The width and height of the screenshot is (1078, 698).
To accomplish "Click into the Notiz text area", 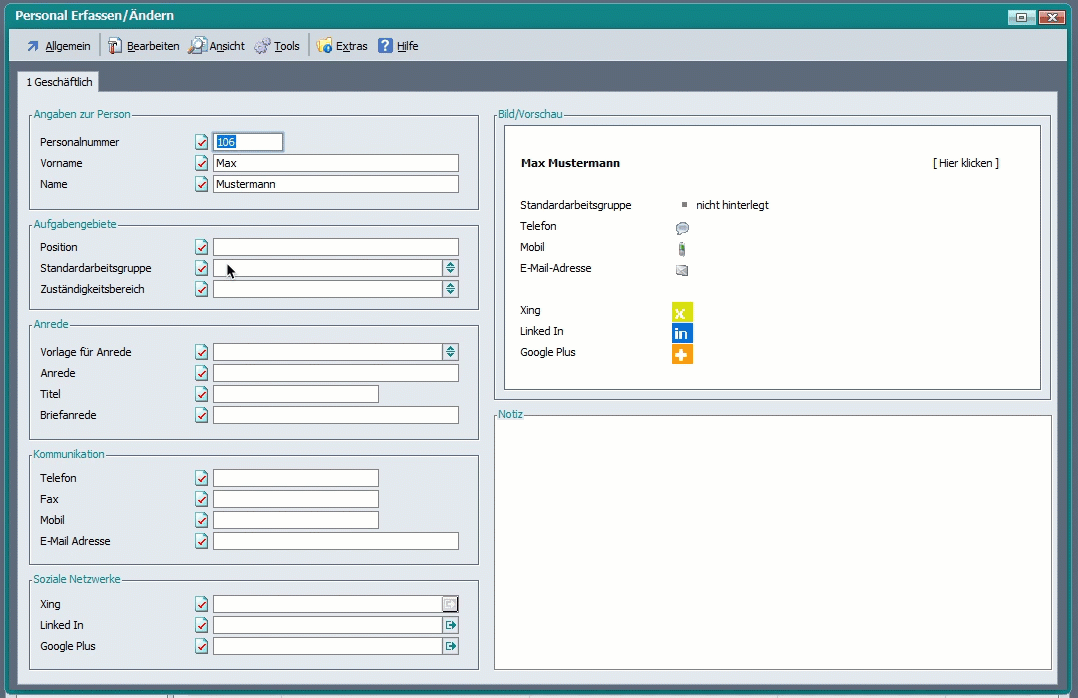I will pyautogui.click(x=772, y=540).
